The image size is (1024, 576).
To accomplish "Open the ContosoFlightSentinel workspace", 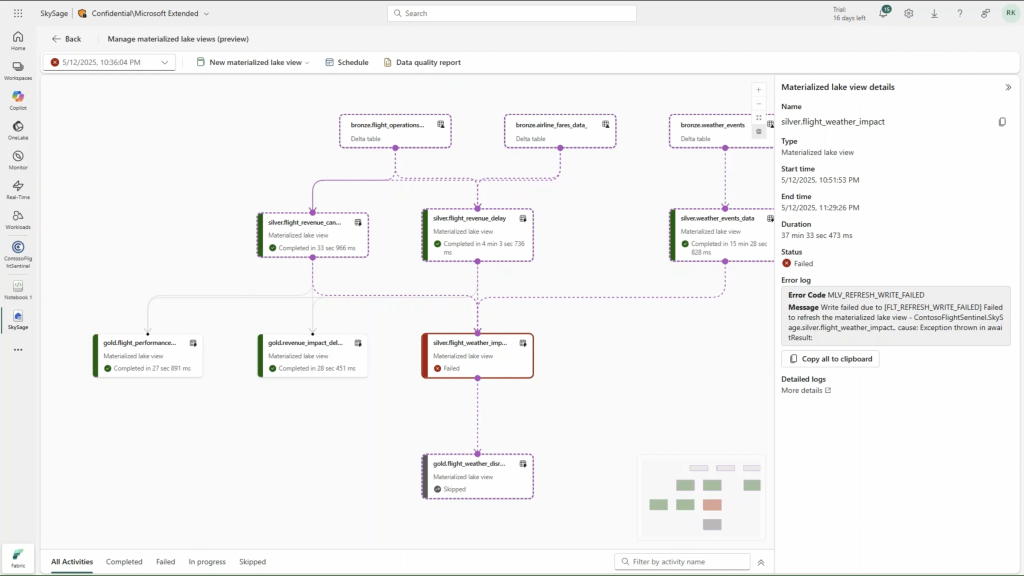I will [18, 253].
